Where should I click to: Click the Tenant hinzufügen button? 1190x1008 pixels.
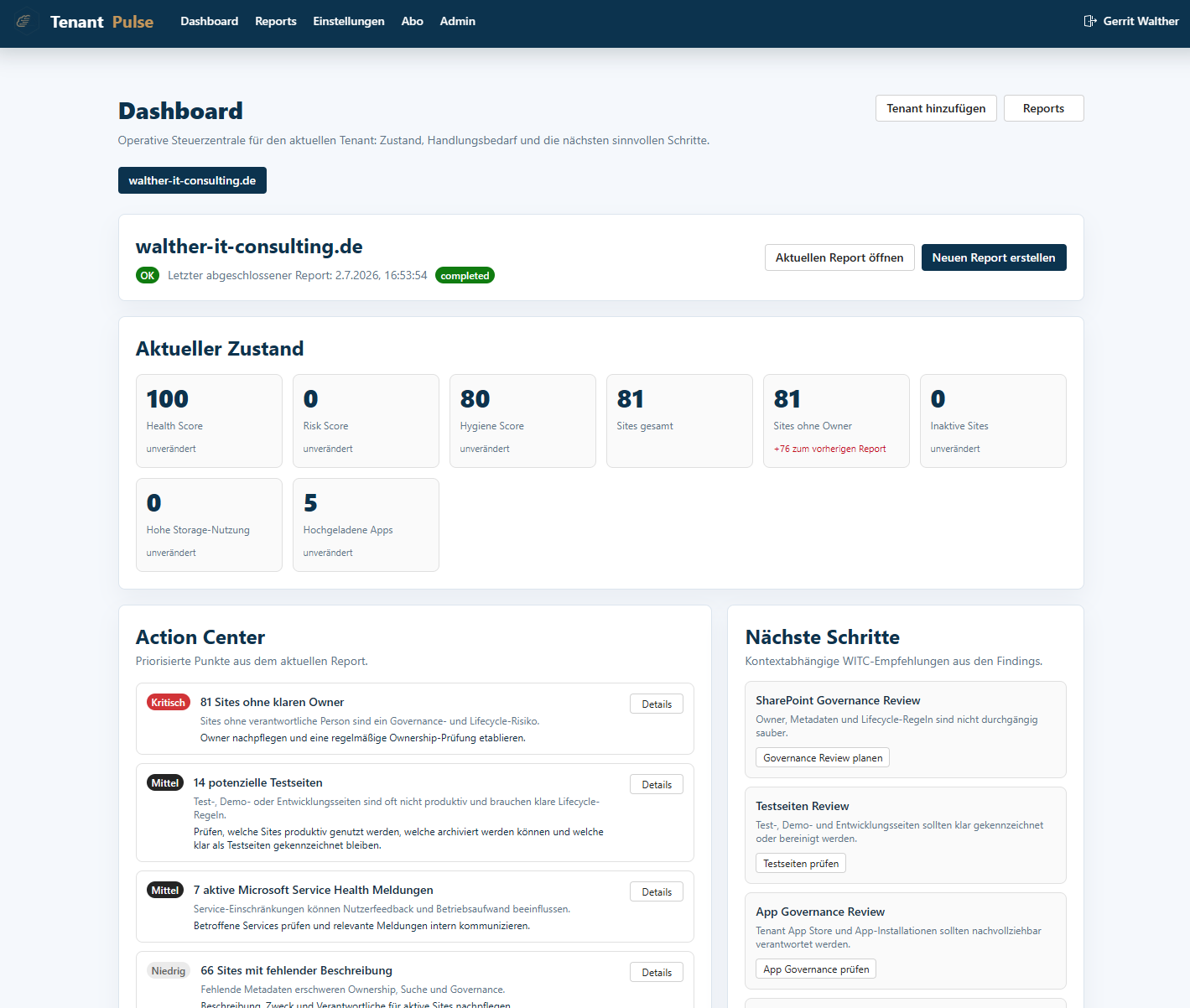pos(936,108)
